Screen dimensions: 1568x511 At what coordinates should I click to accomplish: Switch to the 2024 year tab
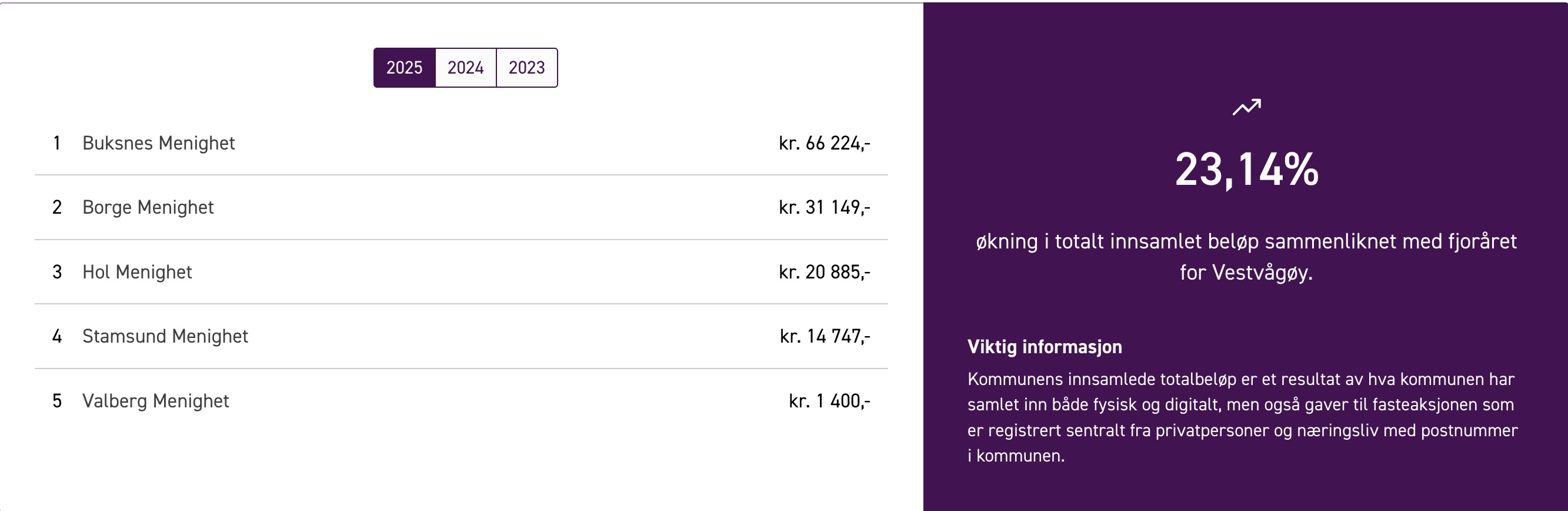tap(466, 68)
